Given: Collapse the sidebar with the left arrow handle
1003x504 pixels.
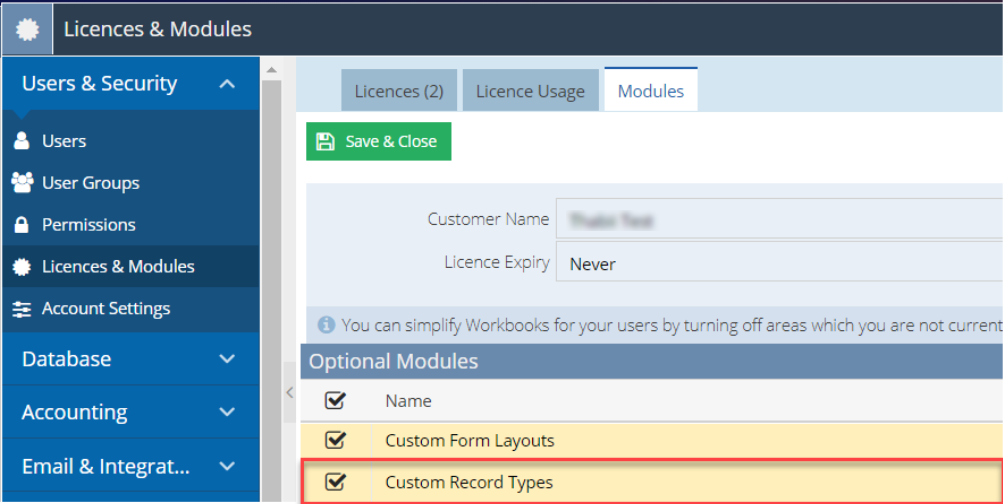Looking at the screenshot, I should point(290,392).
